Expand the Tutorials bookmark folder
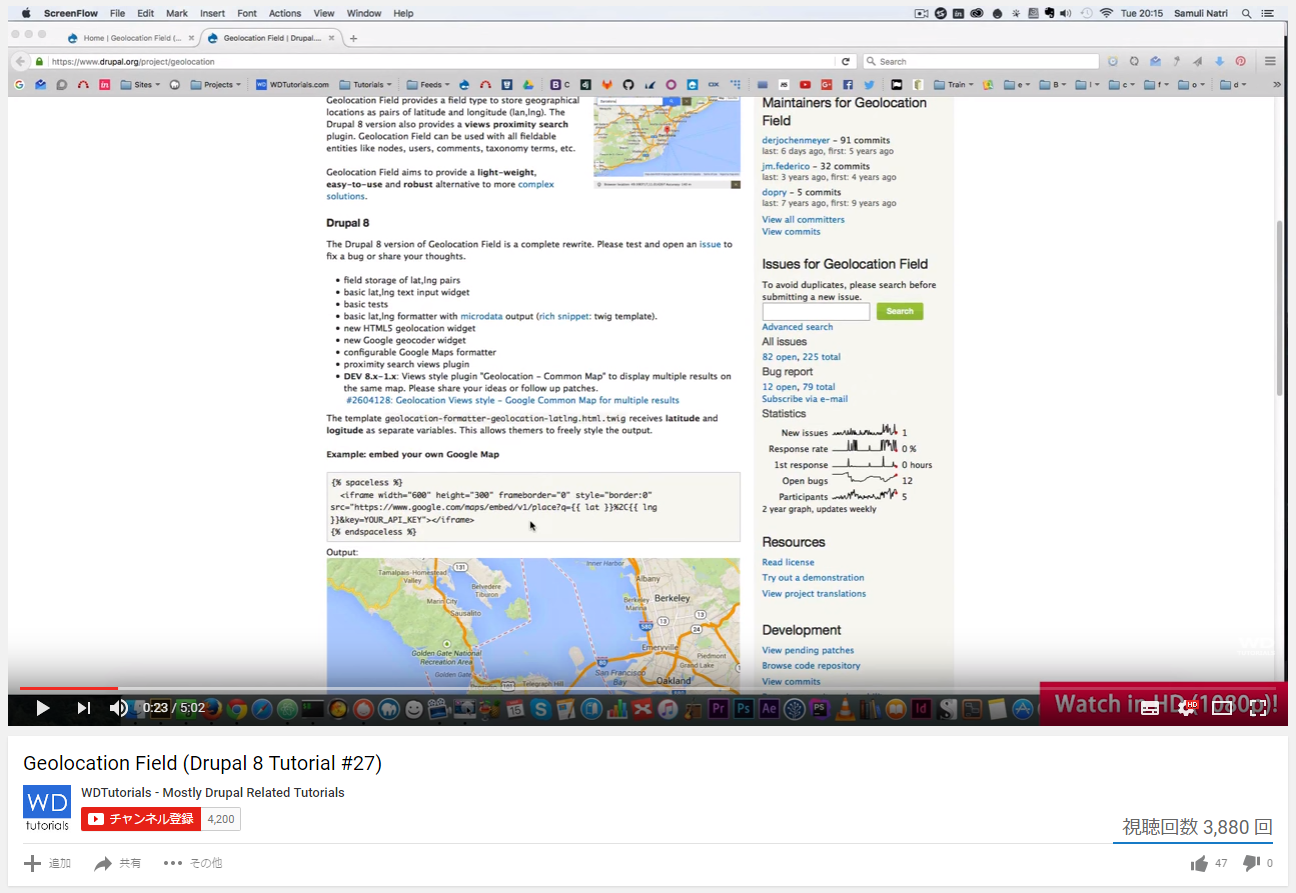Image resolution: width=1296 pixels, height=893 pixels. tap(365, 85)
